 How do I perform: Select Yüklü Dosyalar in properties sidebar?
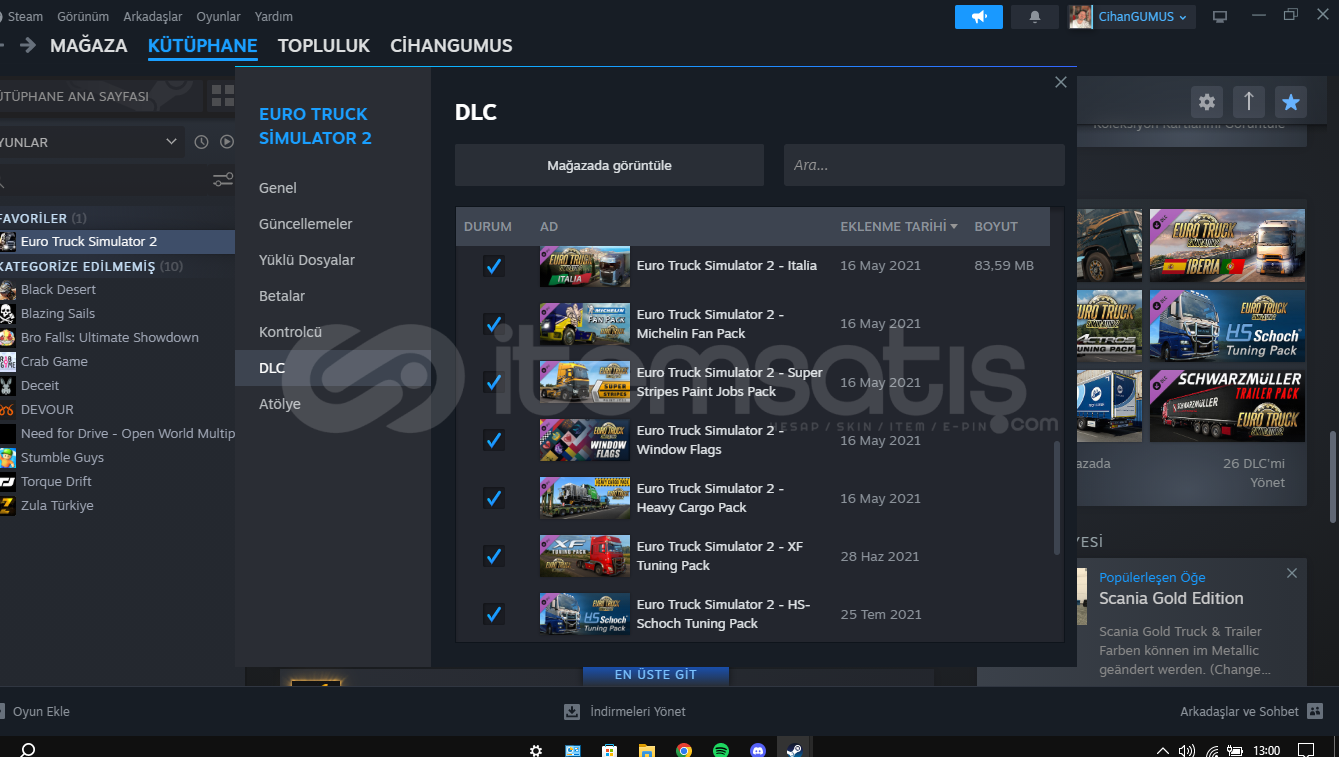point(333,260)
